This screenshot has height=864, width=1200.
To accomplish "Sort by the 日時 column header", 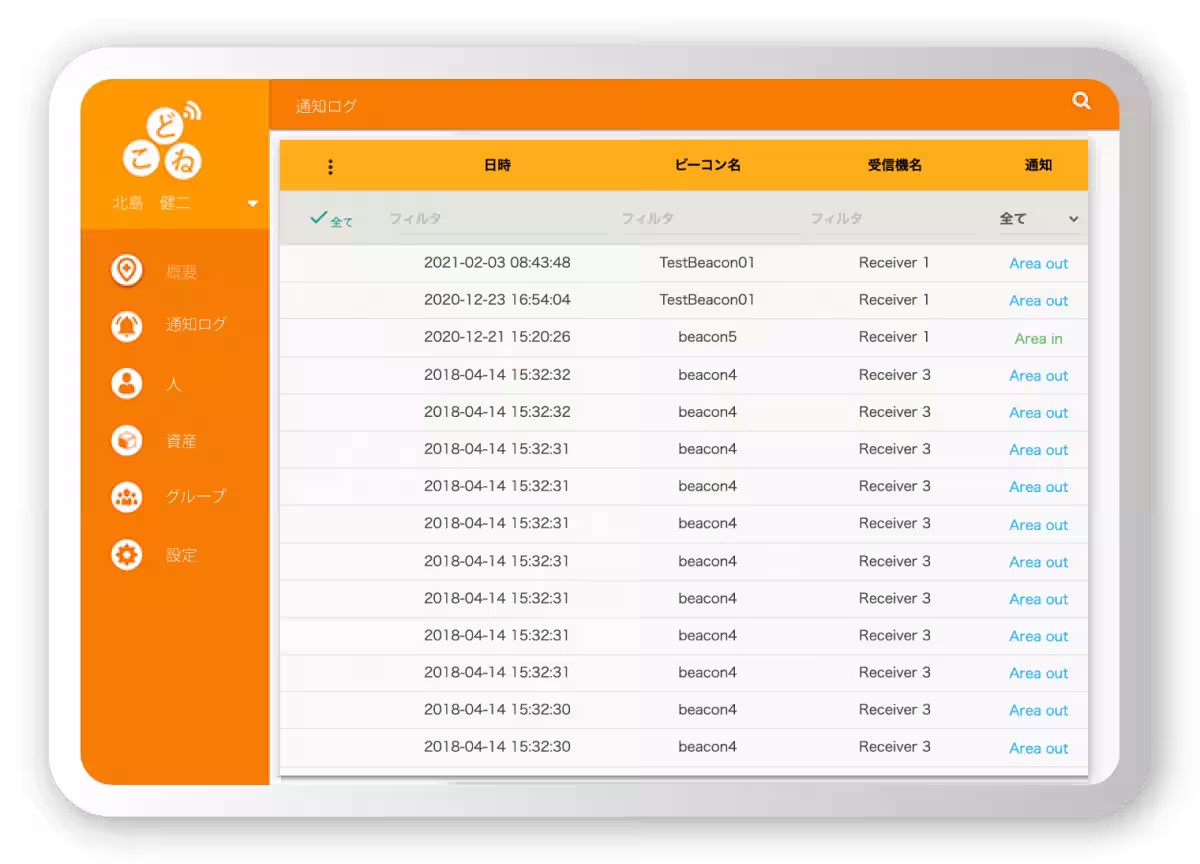I will (x=497, y=166).
